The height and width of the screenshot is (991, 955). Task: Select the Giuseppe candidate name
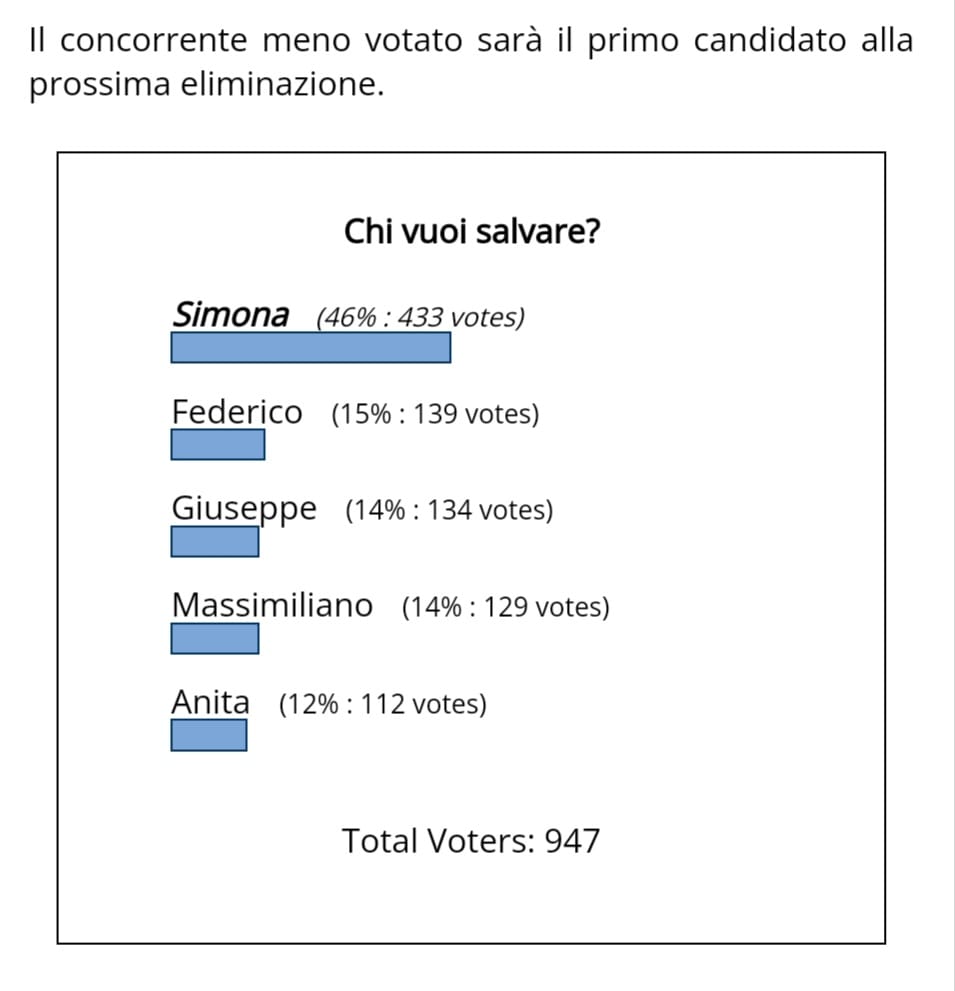pos(244,510)
